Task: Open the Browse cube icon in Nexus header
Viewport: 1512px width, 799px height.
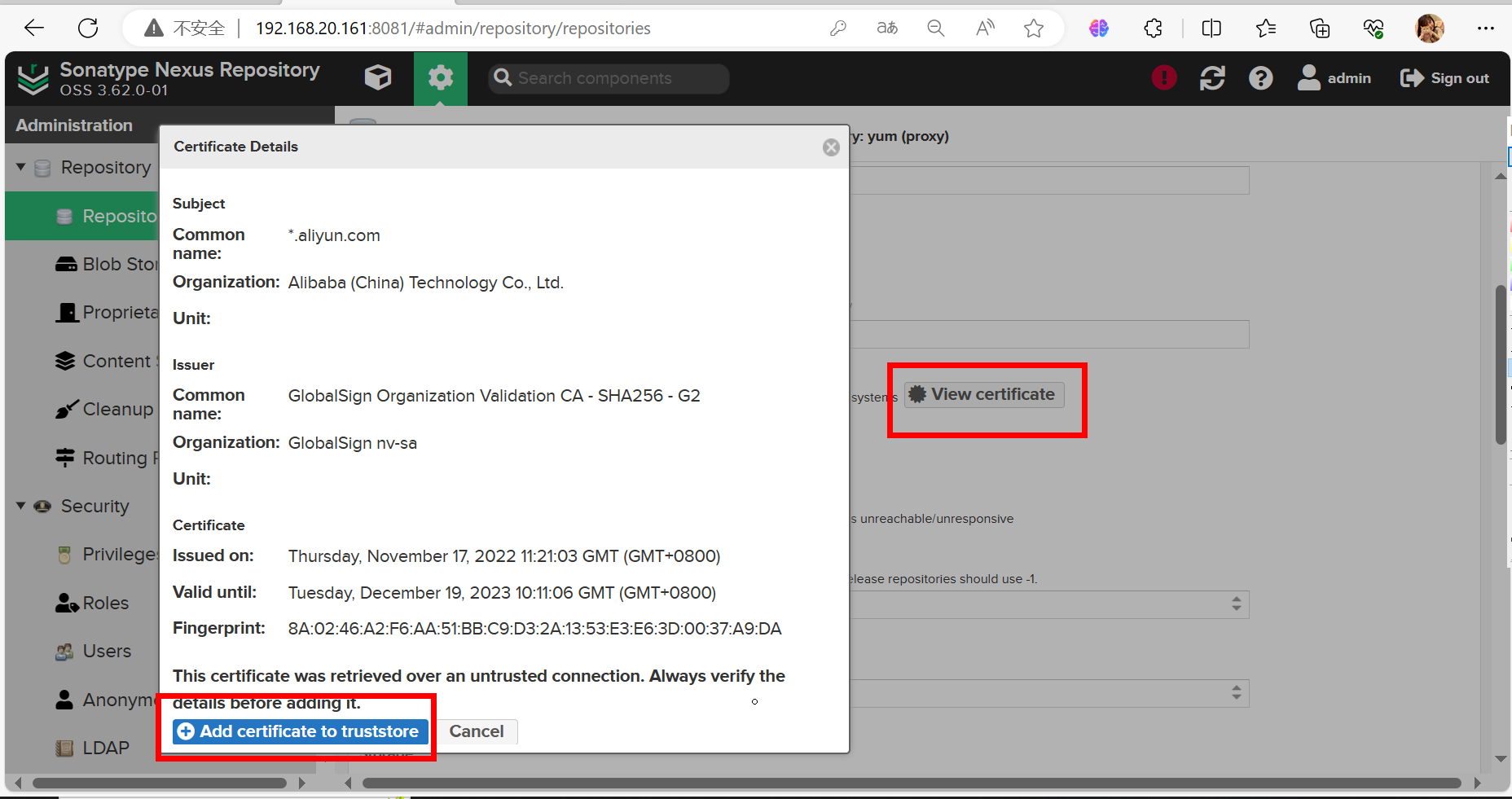Action: click(x=378, y=78)
